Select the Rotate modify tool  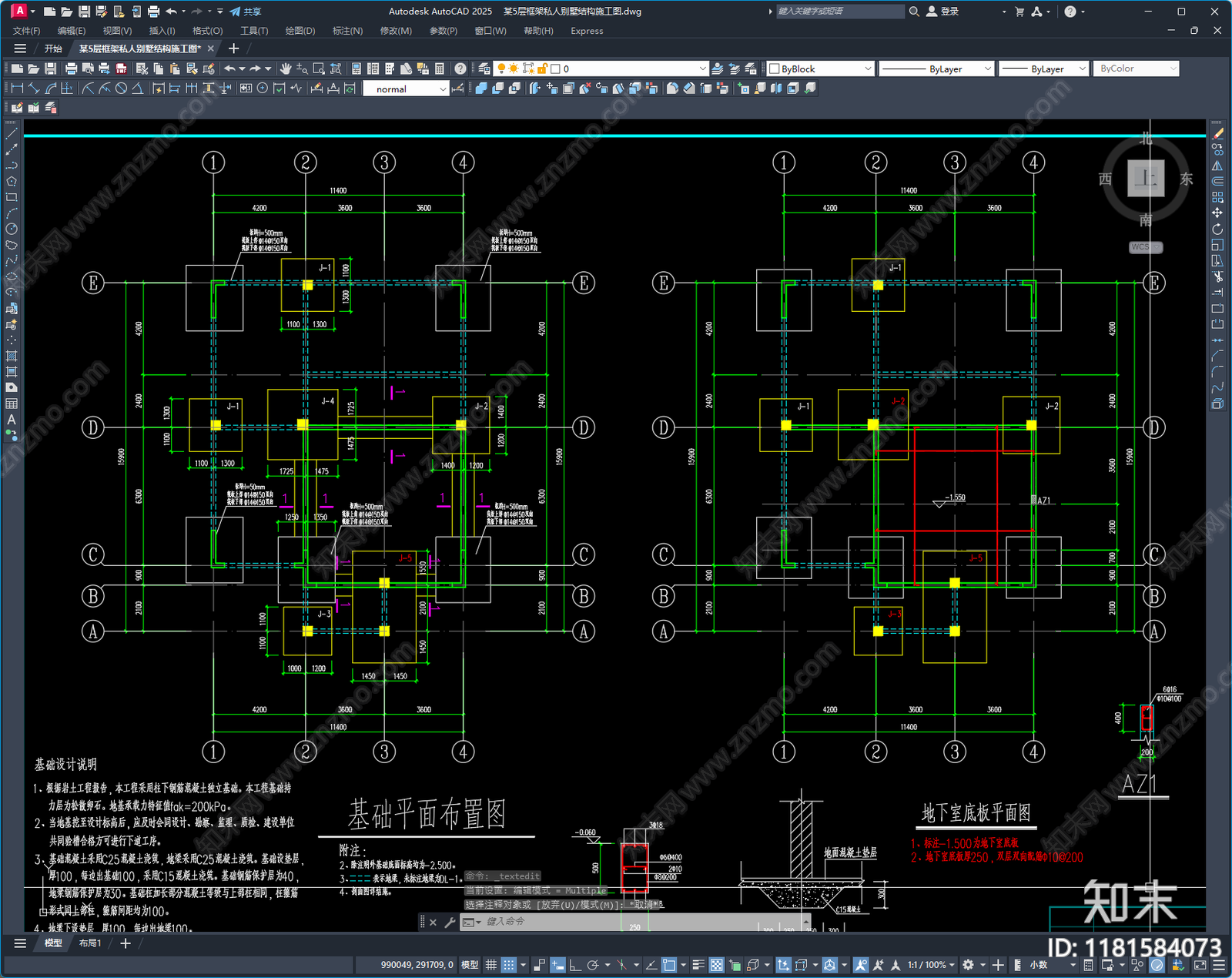point(1217,229)
